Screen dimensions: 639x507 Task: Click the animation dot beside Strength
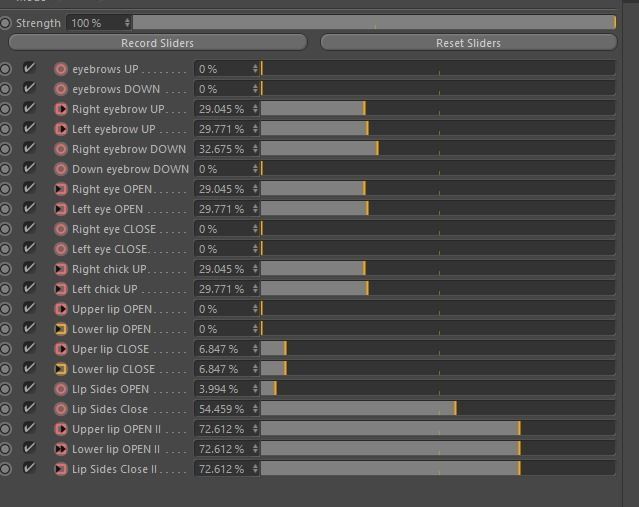coord(6,22)
